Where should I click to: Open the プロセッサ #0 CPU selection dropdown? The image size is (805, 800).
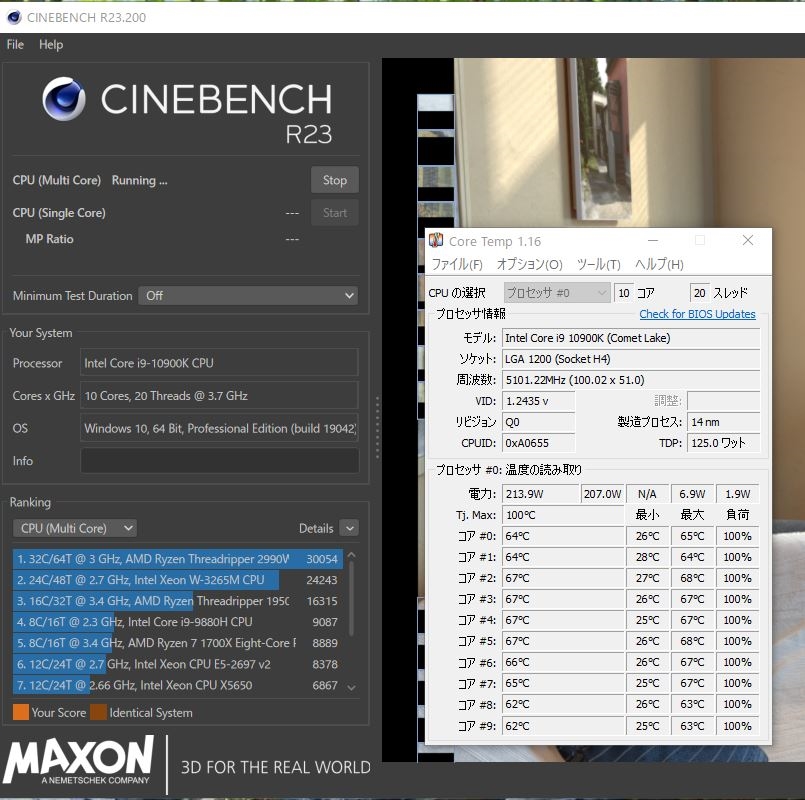coord(557,293)
